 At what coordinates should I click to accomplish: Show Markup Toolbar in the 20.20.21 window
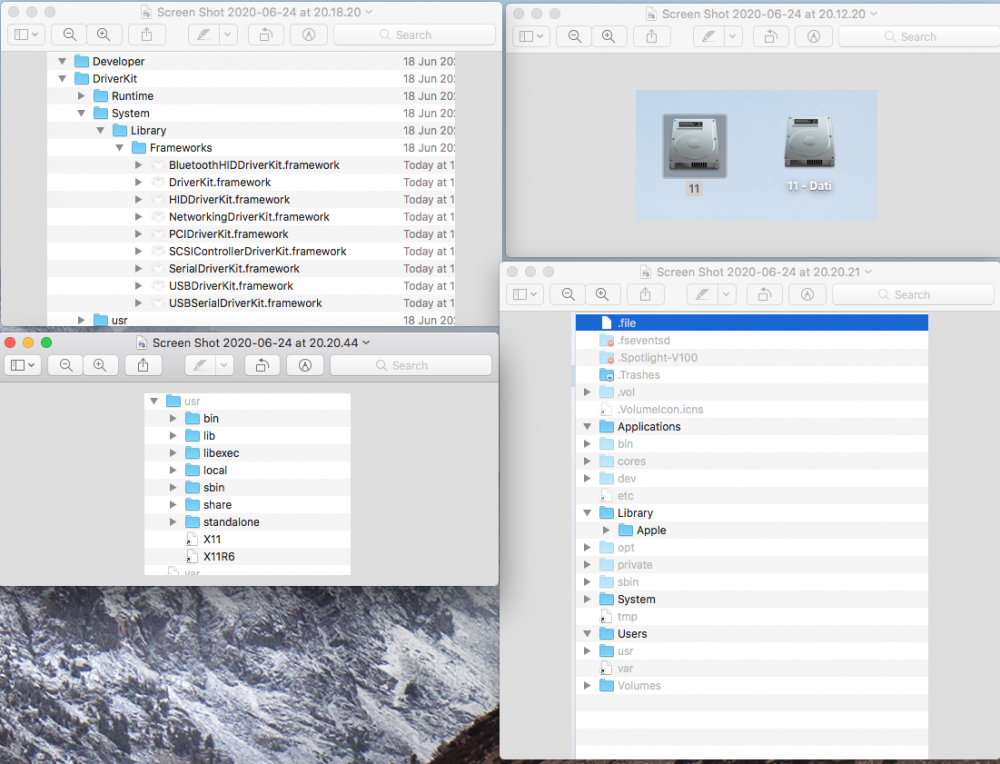coord(807,294)
